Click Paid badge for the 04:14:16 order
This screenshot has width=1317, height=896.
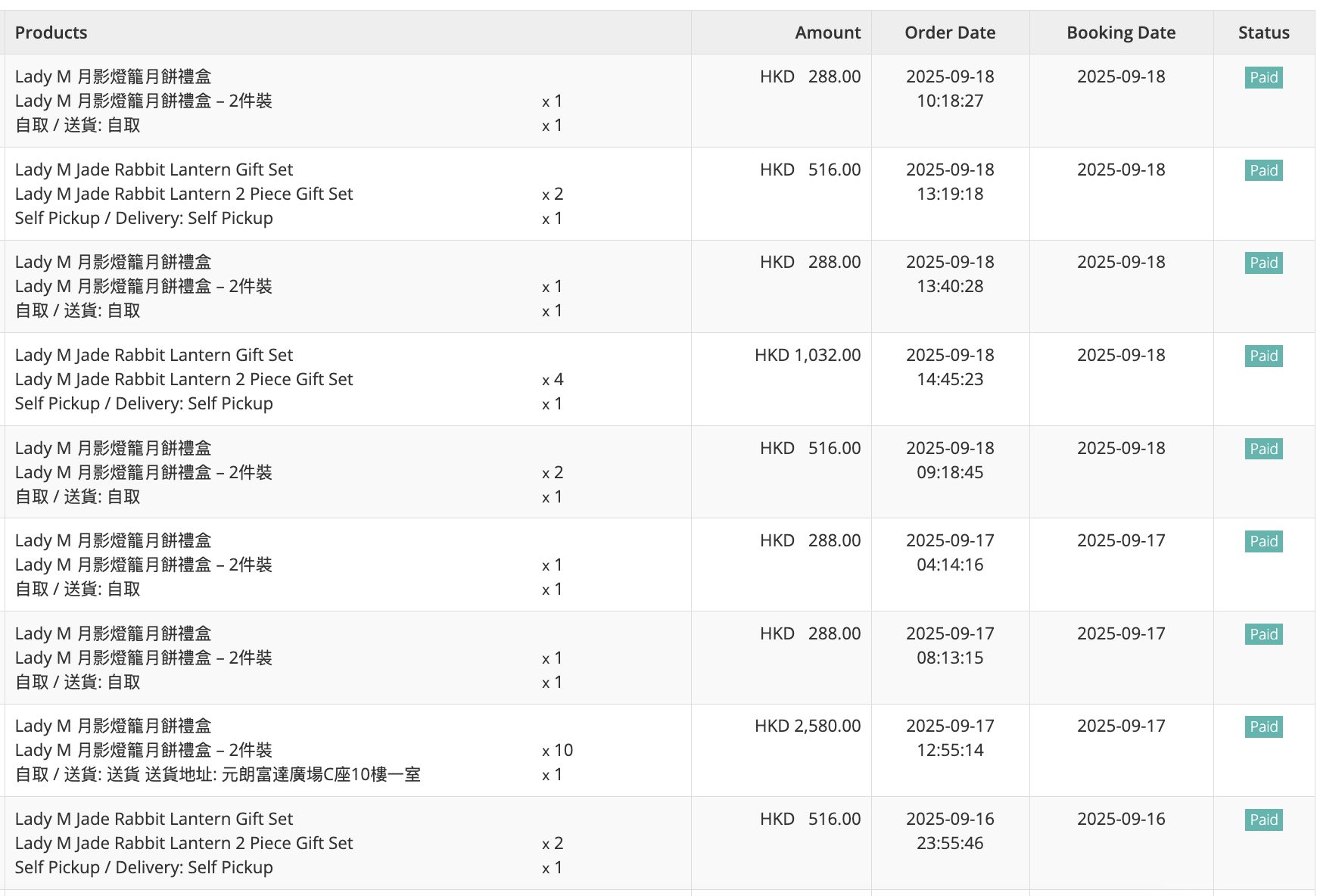click(1263, 541)
